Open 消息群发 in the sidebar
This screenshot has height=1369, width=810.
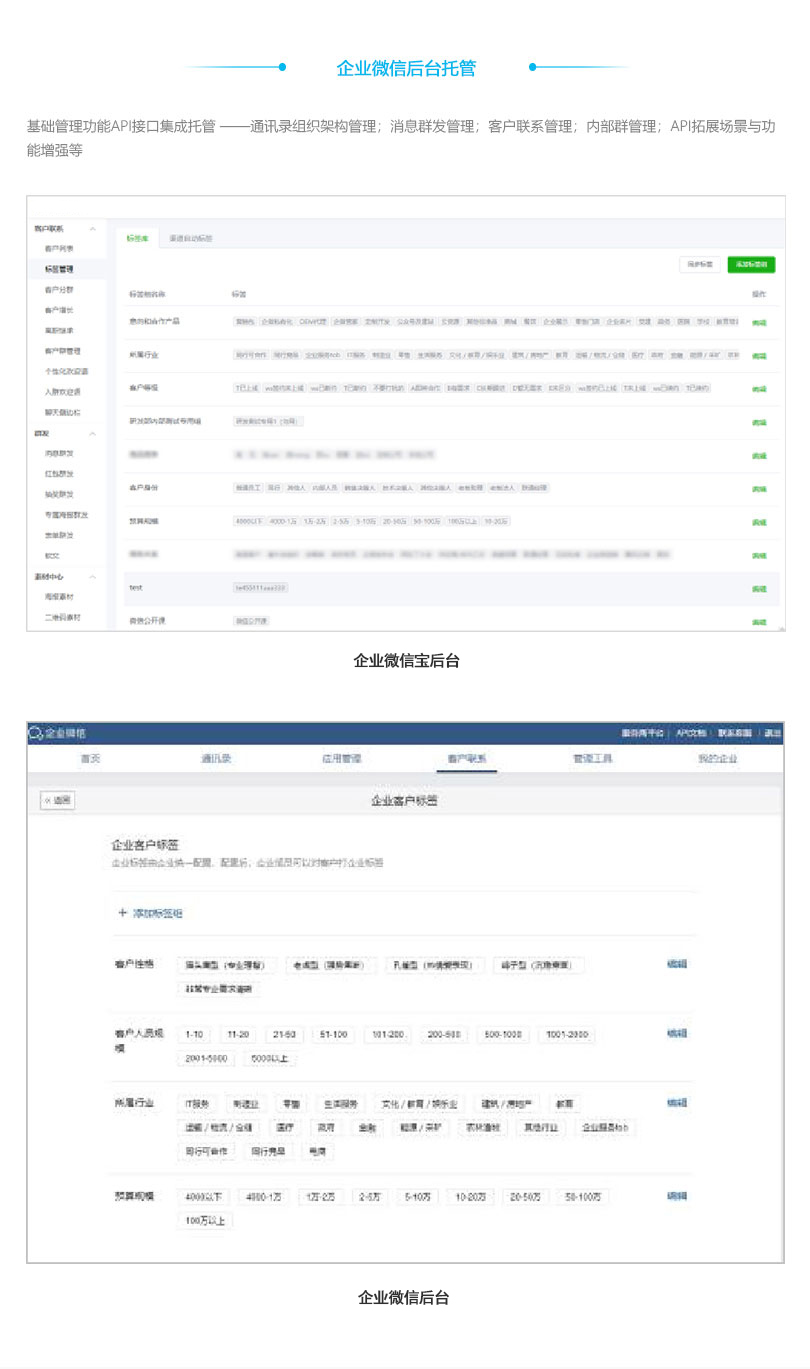(x=59, y=453)
